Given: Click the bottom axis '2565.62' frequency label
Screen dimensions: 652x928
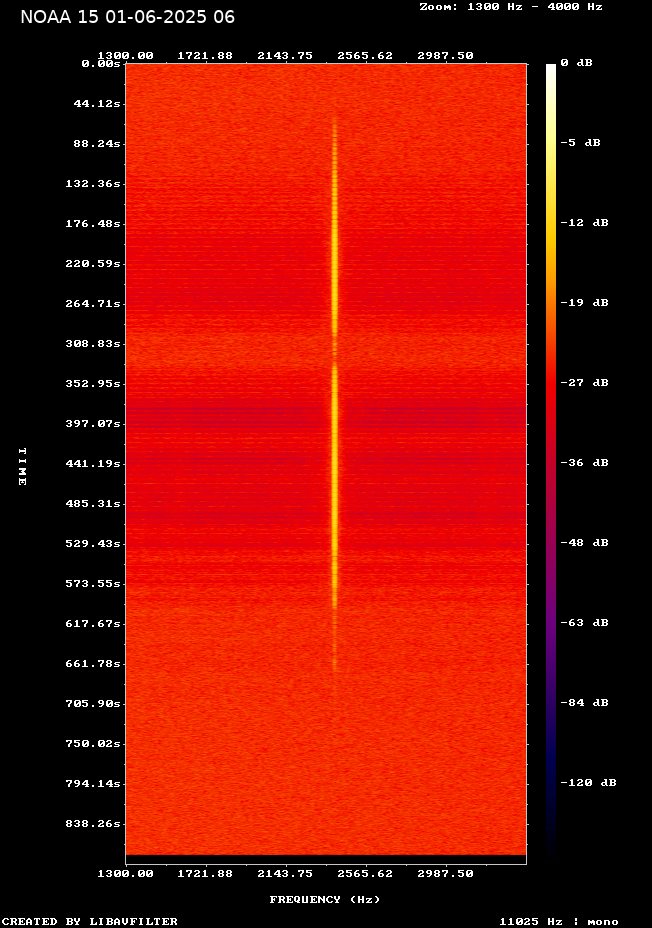Looking at the screenshot, I should [x=365, y=874].
